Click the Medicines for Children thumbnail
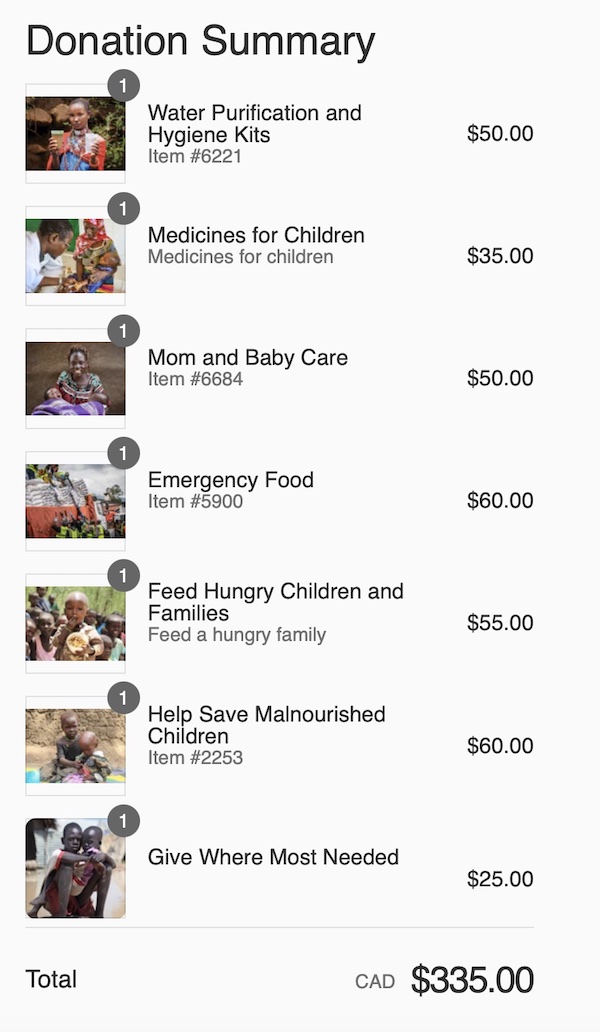Viewport: 600px width, 1032px height. [75, 256]
